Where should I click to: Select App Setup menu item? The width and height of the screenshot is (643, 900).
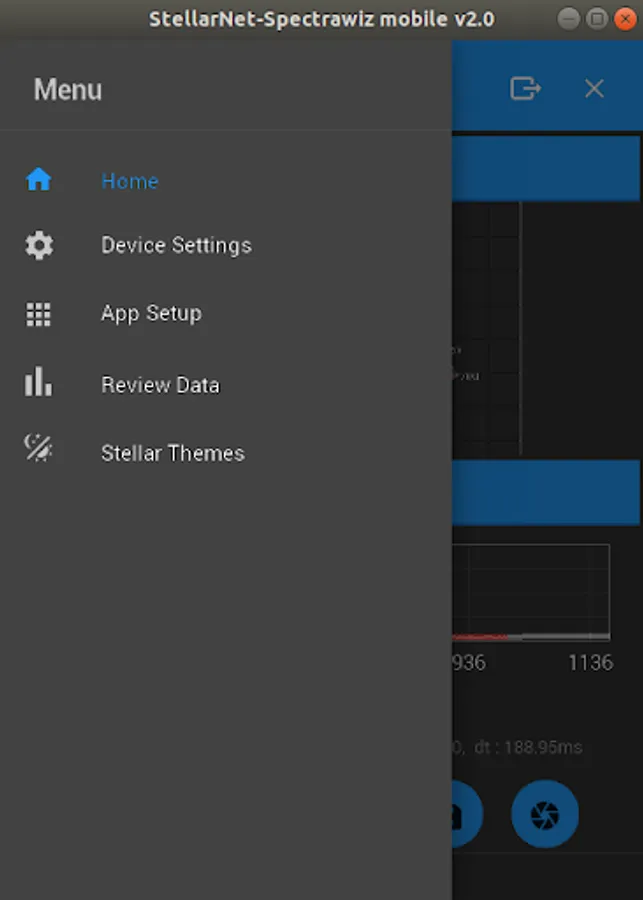click(226, 314)
